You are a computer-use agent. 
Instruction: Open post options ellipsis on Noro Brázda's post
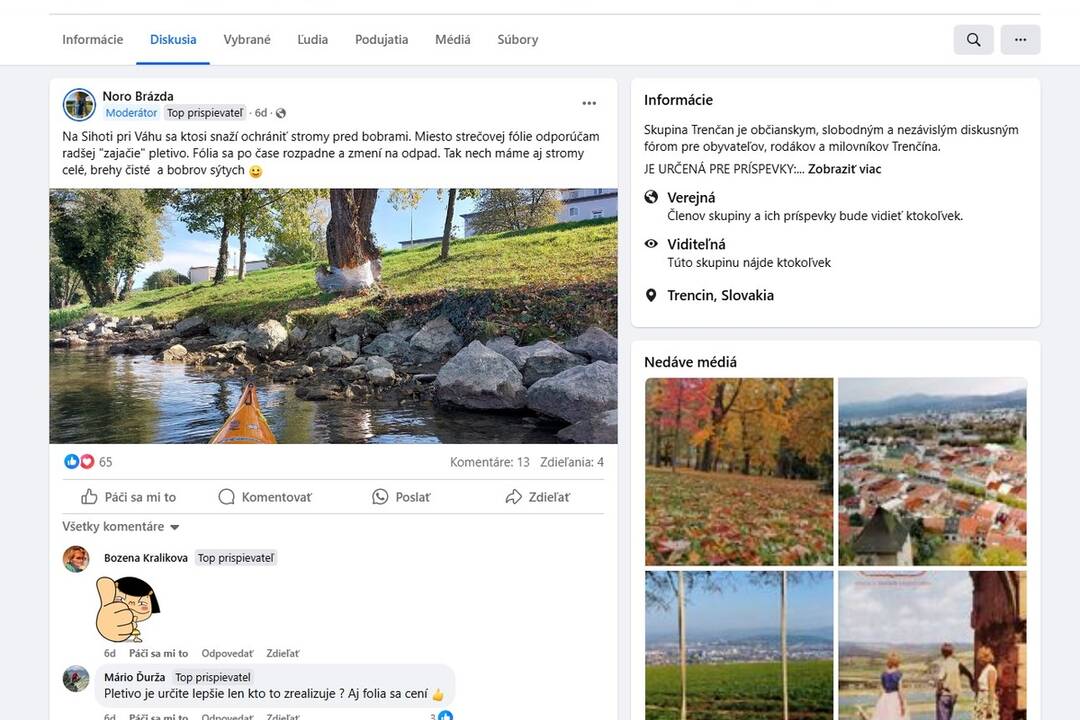pos(589,102)
